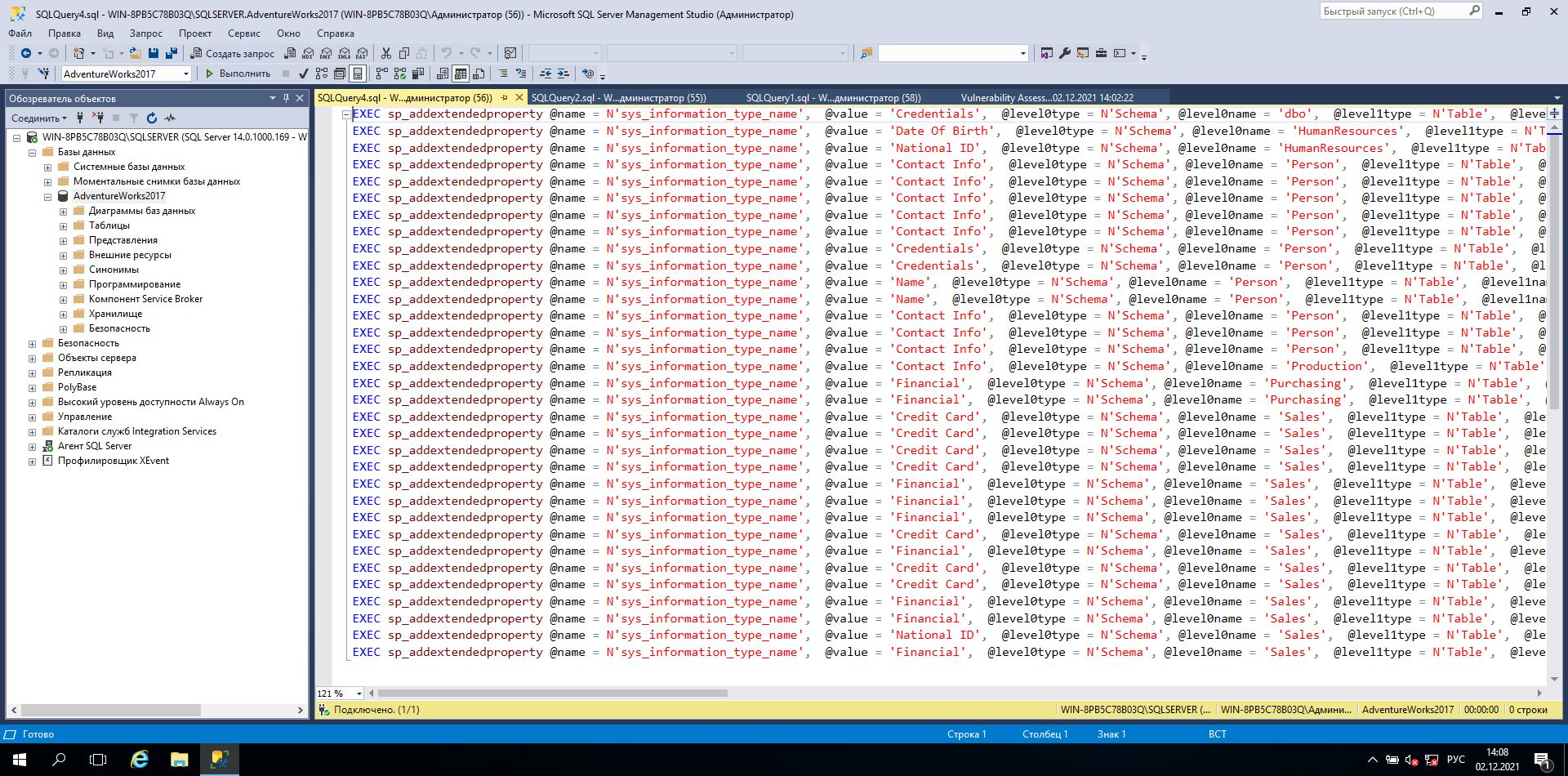Viewport: 1568px width, 776px height.
Task: Open the editor zoom 121 % dropdown
Action: [x=359, y=693]
